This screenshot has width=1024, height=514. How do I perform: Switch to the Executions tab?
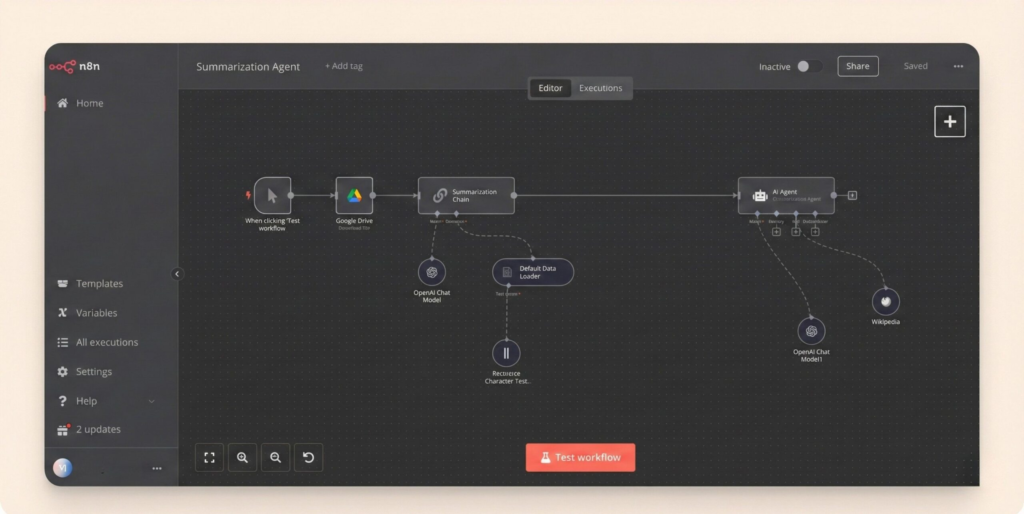(601, 88)
